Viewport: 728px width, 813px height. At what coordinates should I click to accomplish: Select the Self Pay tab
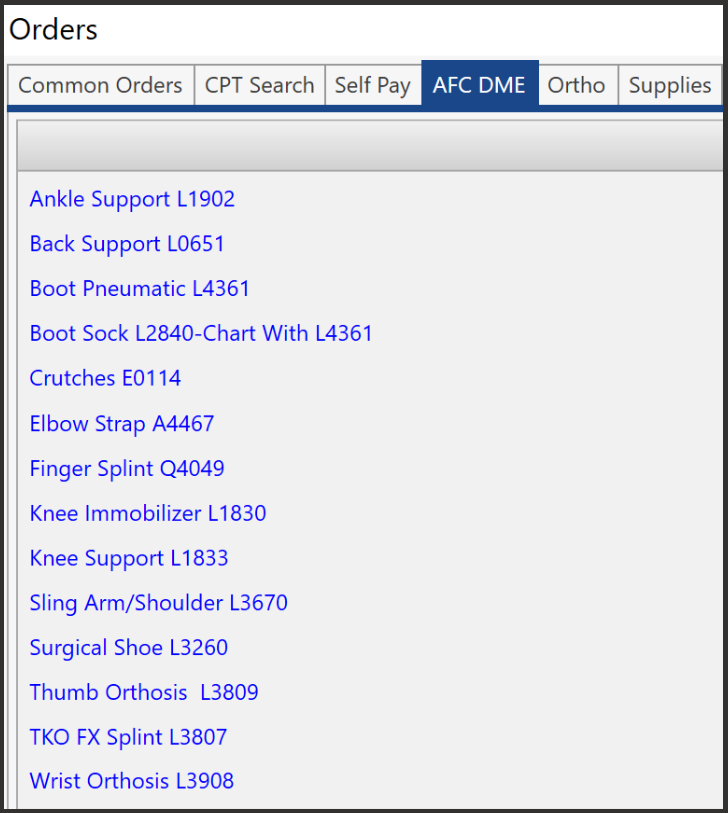click(x=372, y=86)
